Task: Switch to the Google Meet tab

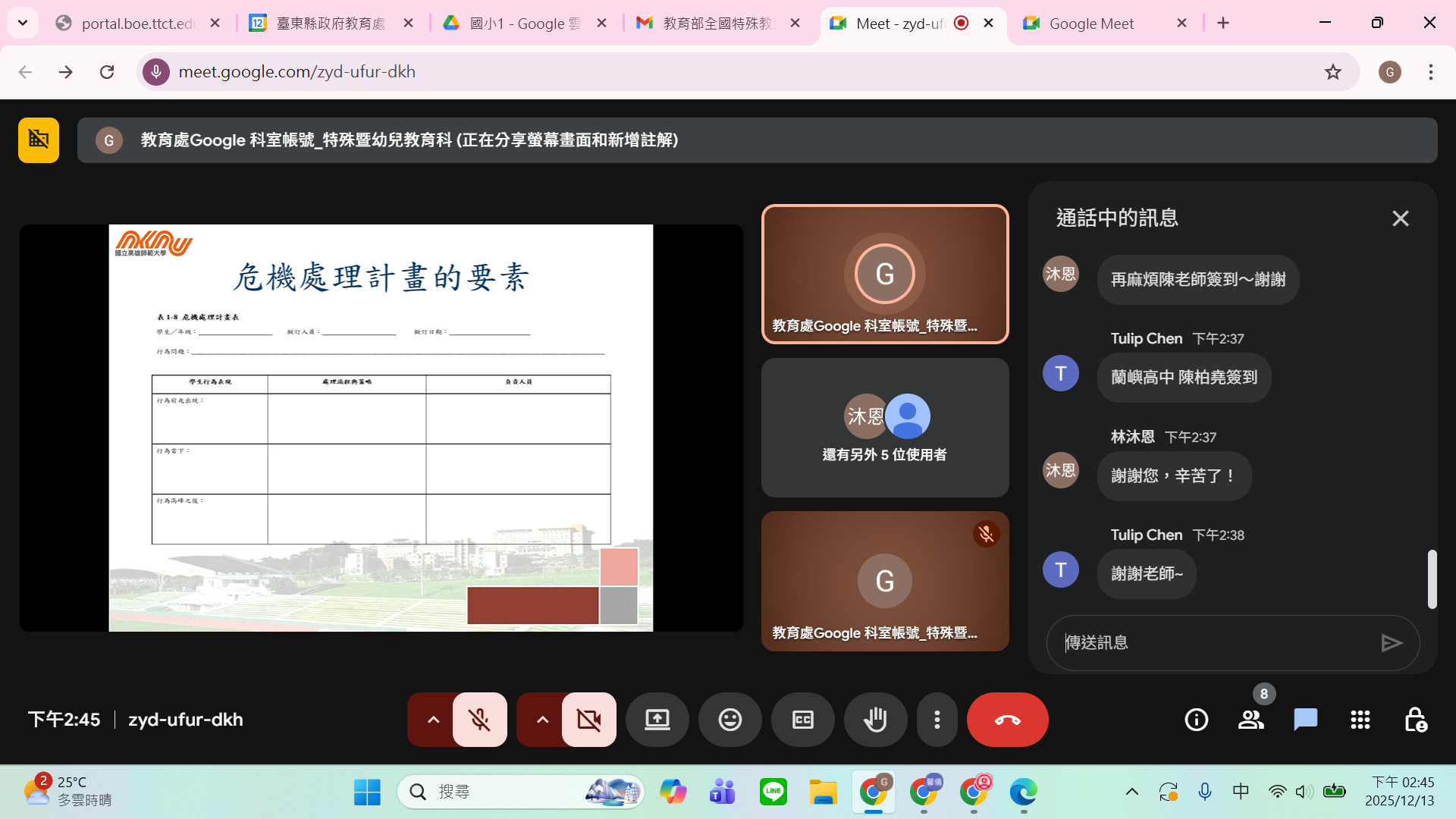Action: tap(1090, 24)
